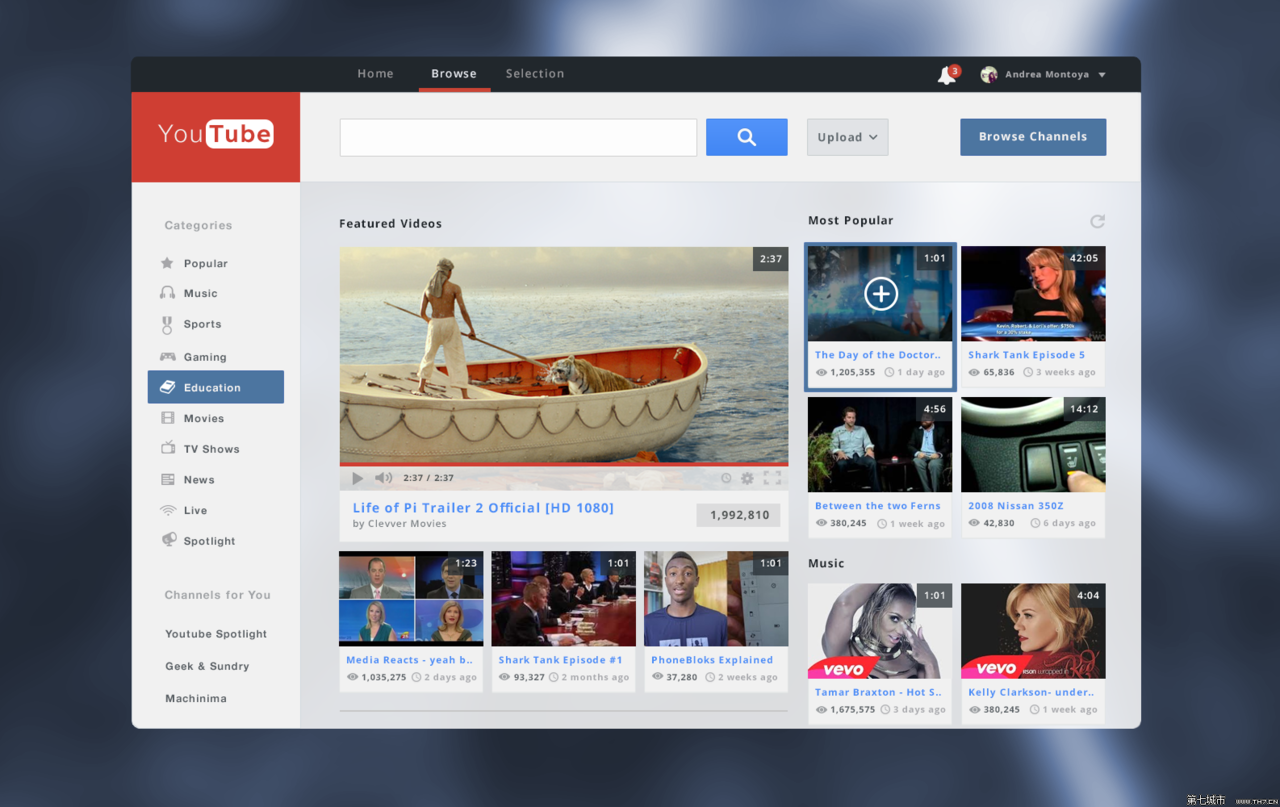Open the Life of Pi featured thumbnail

click(x=563, y=354)
